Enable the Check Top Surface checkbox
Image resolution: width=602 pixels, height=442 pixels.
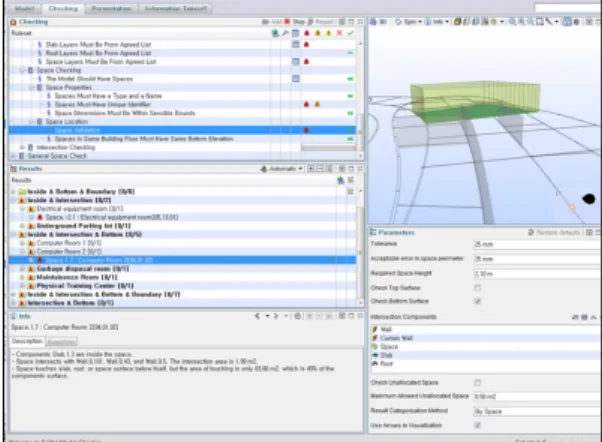click(477, 288)
